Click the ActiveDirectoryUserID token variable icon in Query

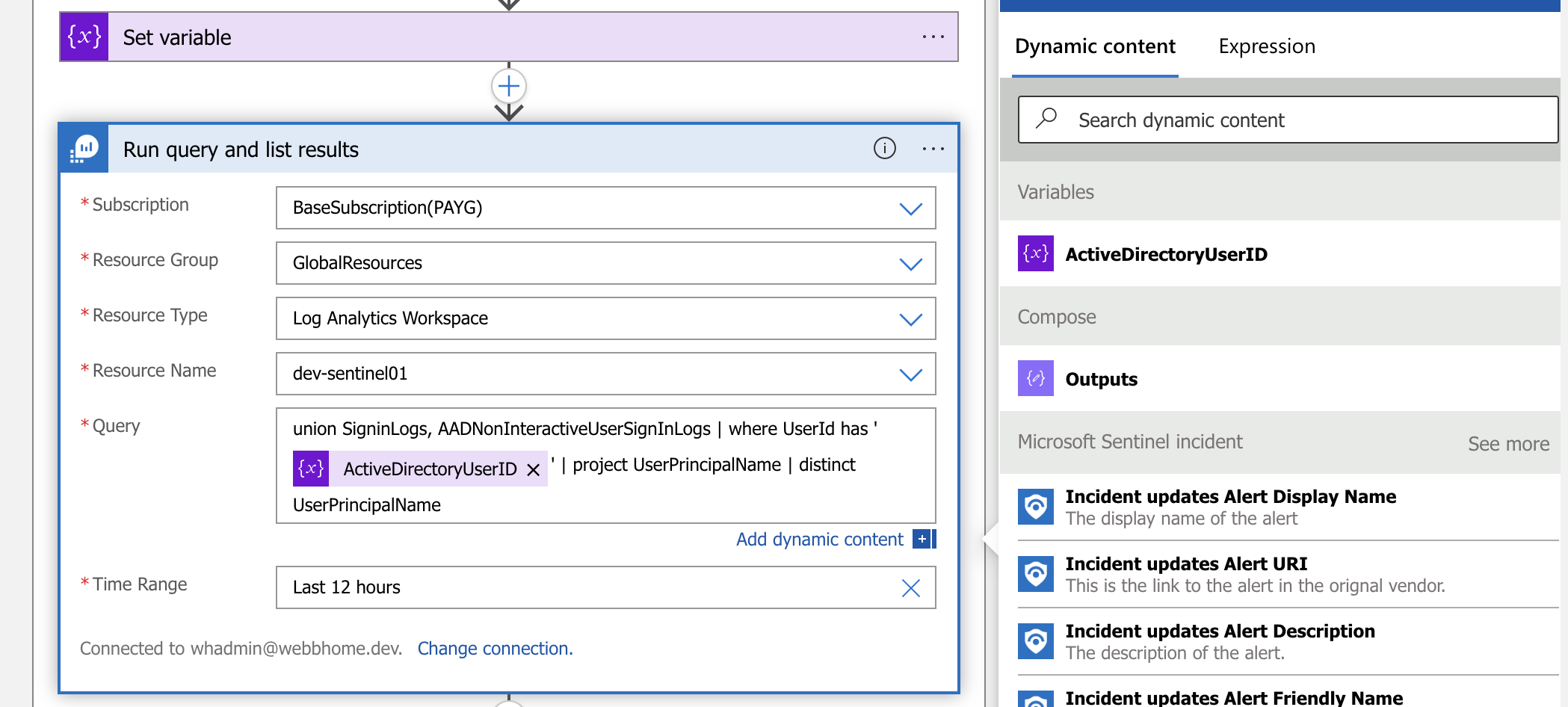point(311,469)
